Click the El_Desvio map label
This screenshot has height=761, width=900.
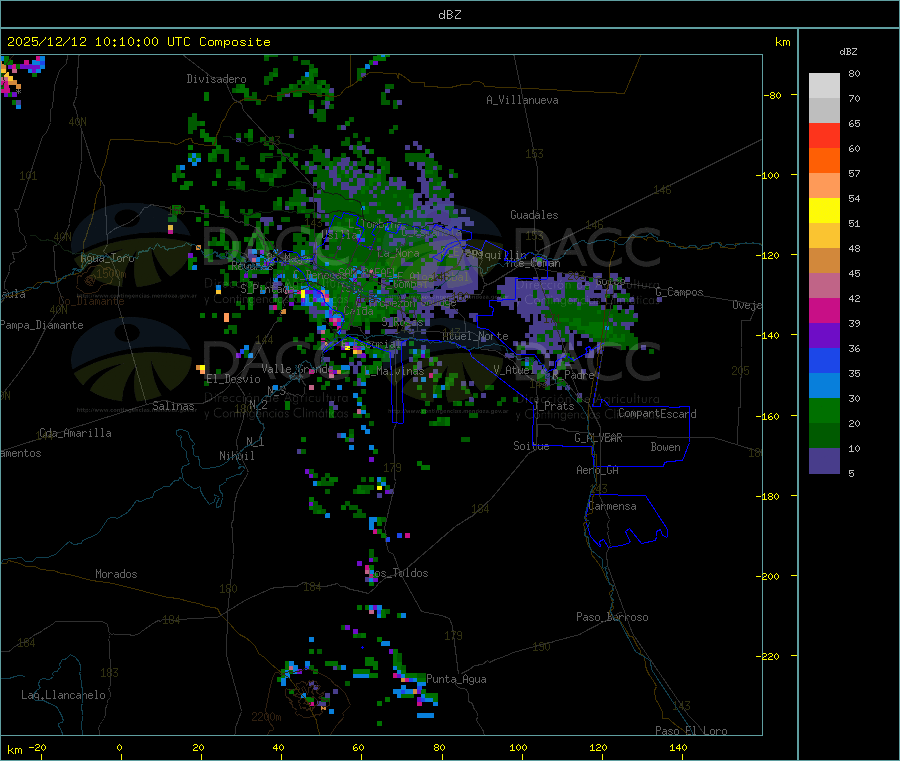(233, 379)
